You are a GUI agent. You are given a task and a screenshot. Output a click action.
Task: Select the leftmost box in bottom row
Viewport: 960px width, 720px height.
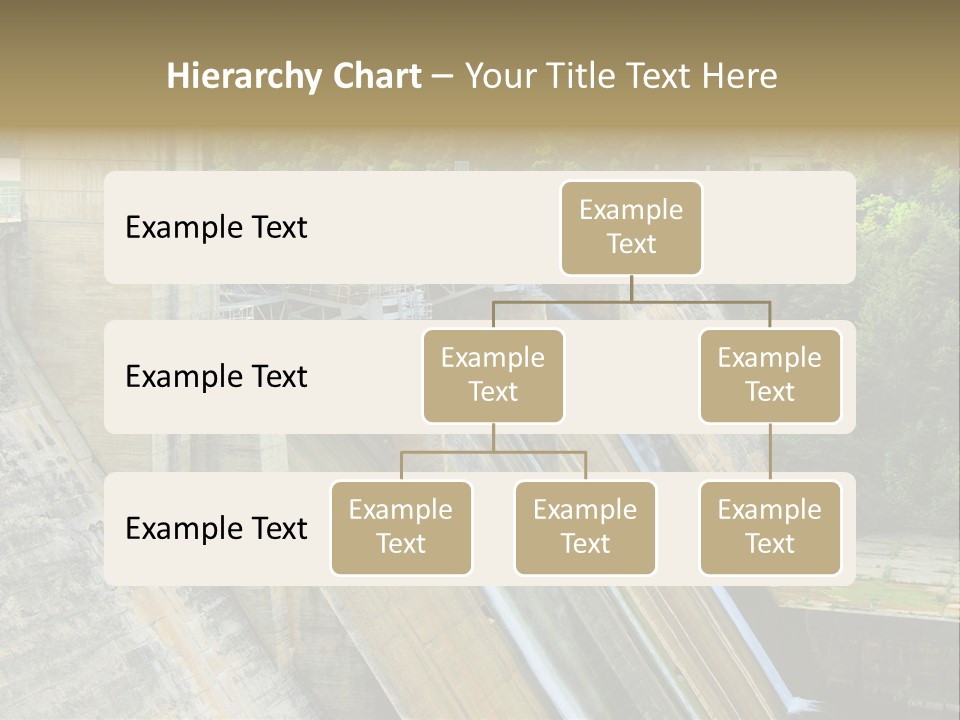click(x=401, y=528)
